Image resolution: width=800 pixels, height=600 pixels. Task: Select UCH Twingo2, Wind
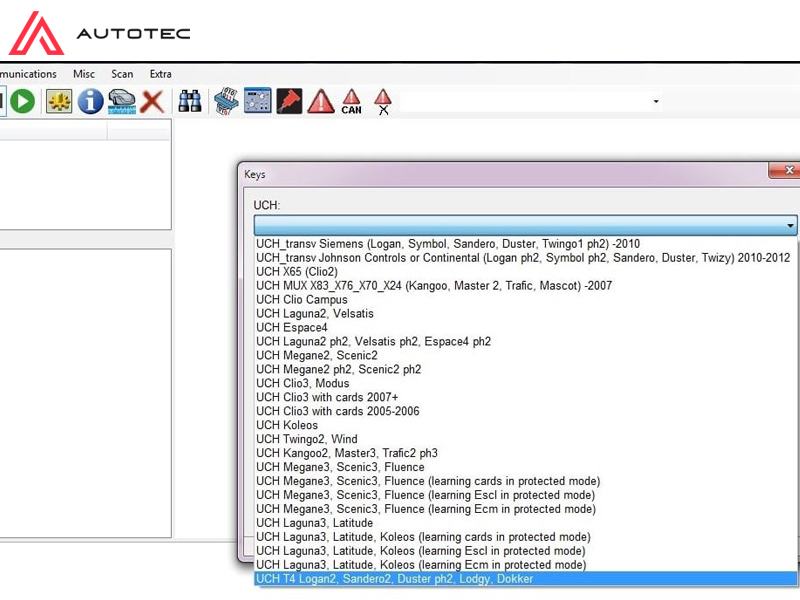526,439
